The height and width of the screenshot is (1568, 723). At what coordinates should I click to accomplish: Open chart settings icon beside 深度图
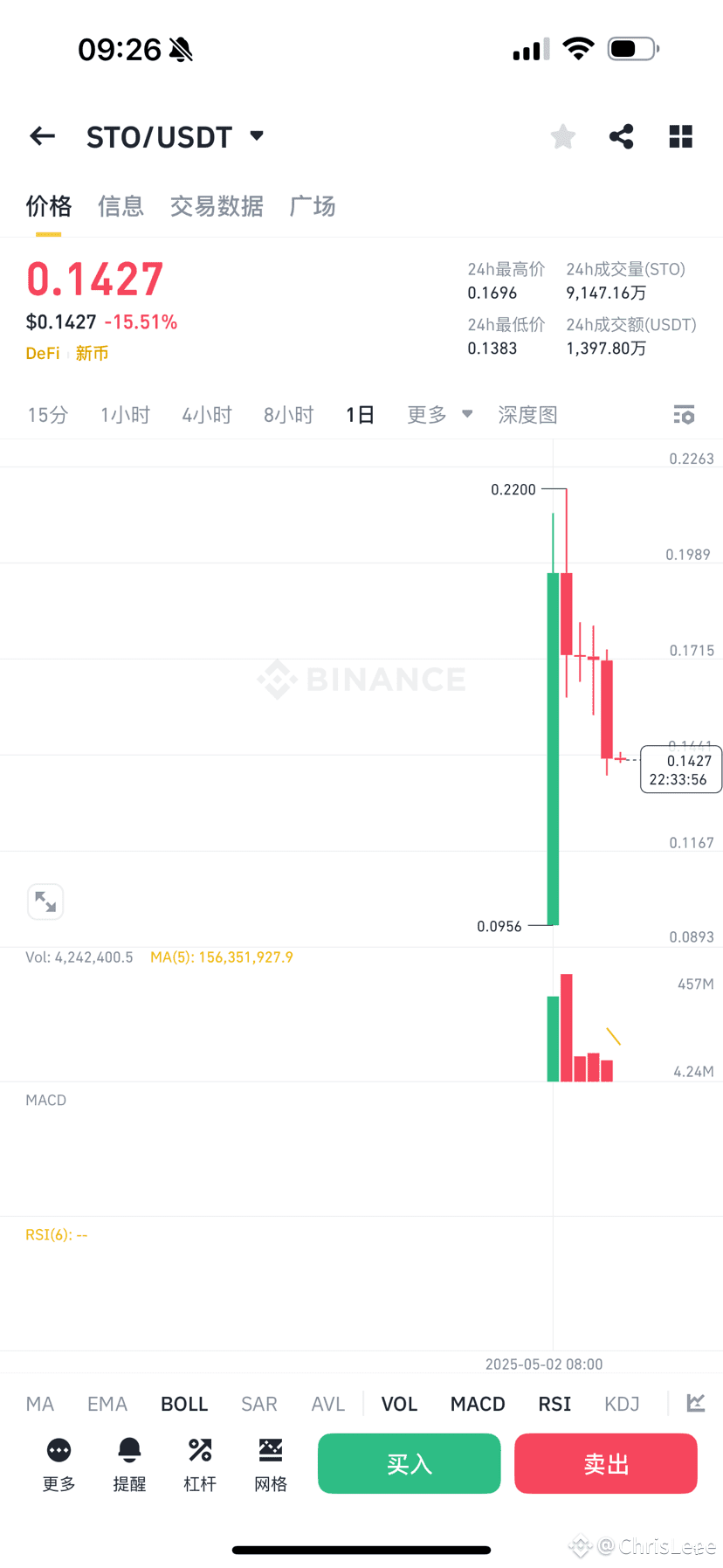click(684, 415)
